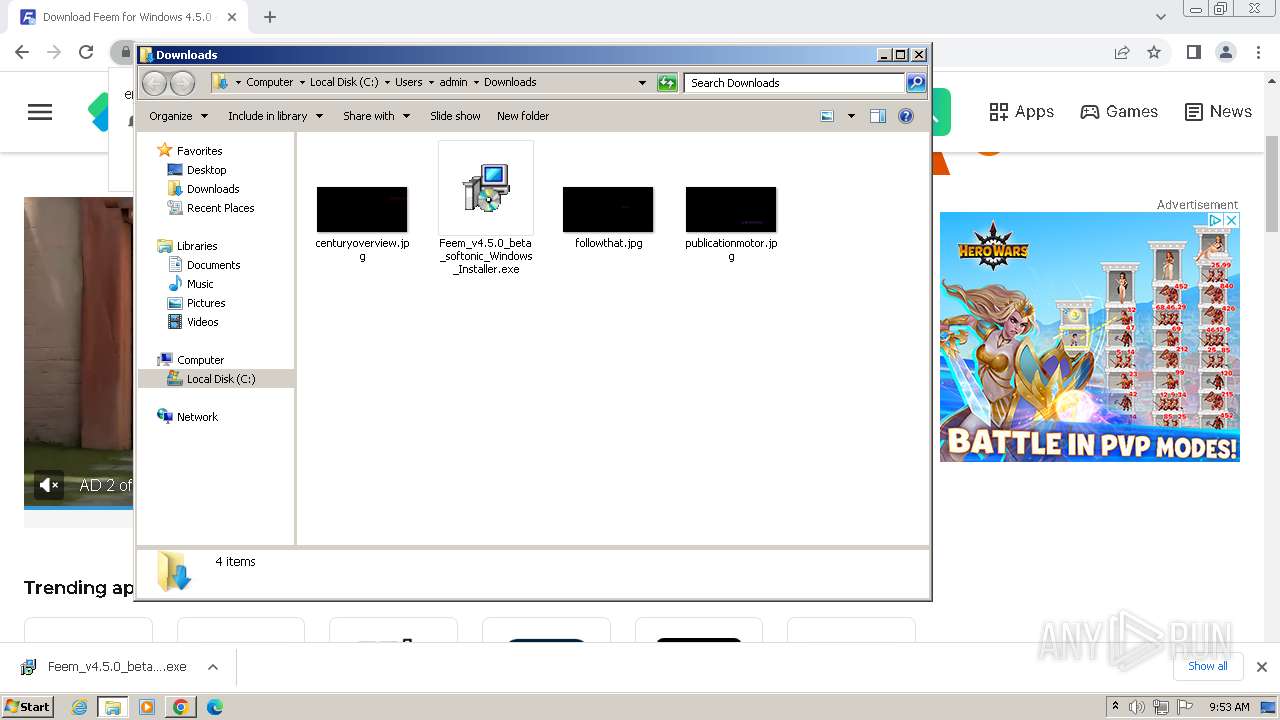Open Softonic hamburger menu
This screenshot has height=720, width=1280.
pyautogui.click(x=40, y=112)
